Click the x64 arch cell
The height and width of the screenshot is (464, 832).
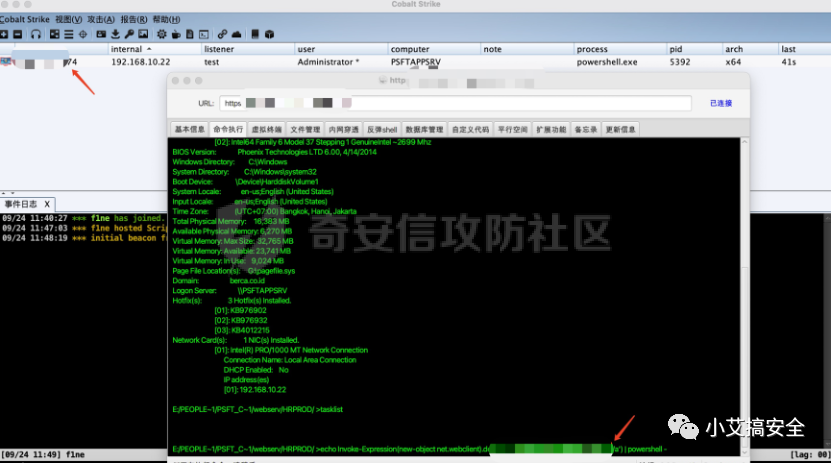(x=733, y=62)
